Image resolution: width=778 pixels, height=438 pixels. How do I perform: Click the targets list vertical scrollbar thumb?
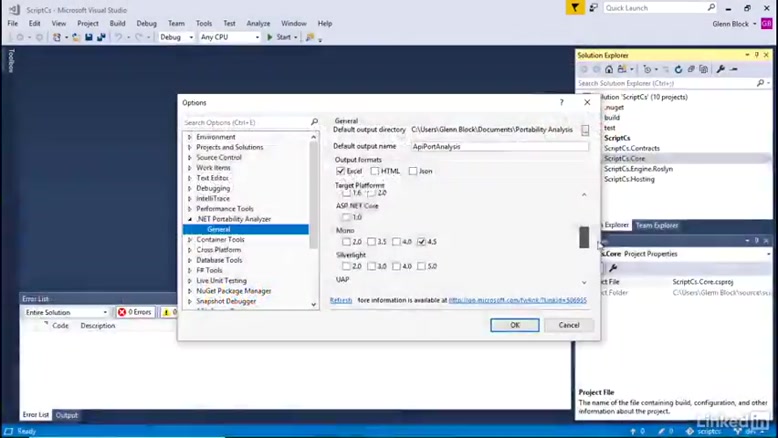[584, 237]
